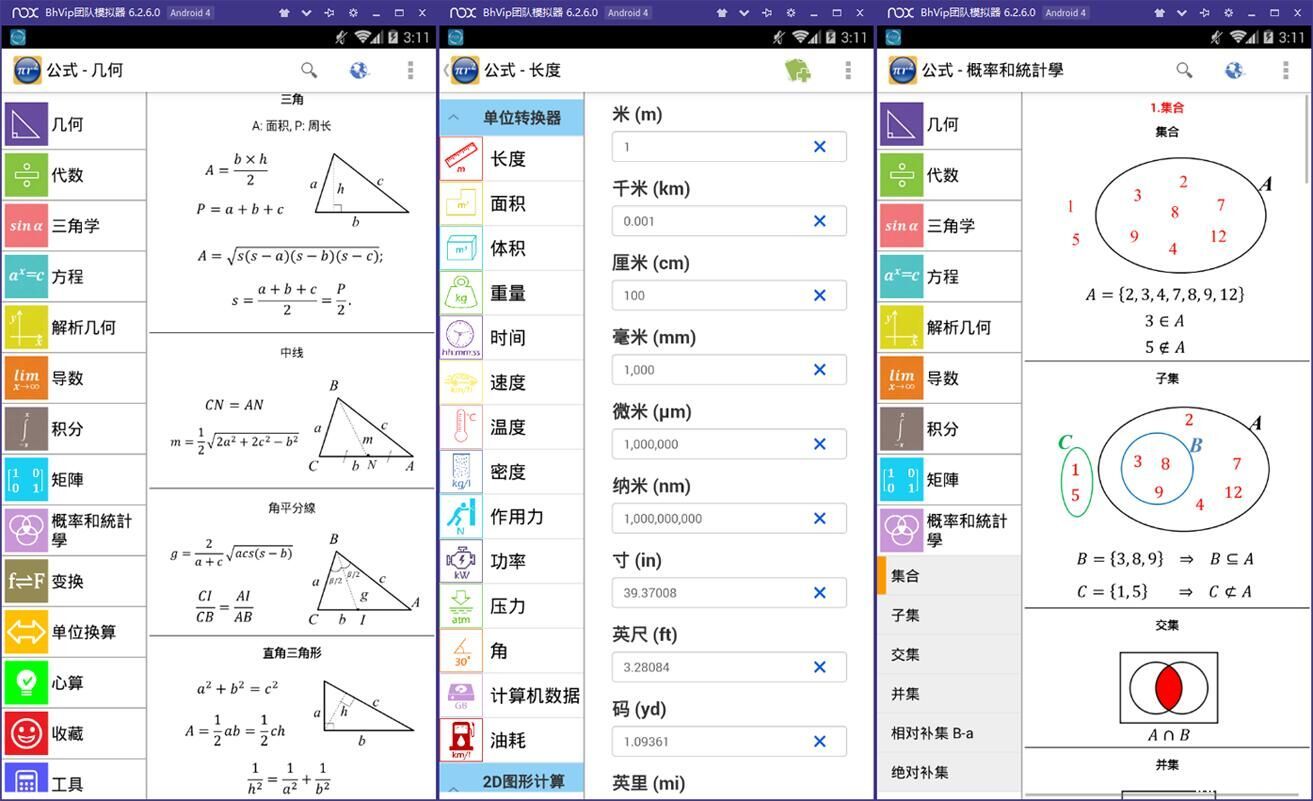Clear the 微米 (μm) value
This screenshot has height=801, width=1313.
coord(820,444)
